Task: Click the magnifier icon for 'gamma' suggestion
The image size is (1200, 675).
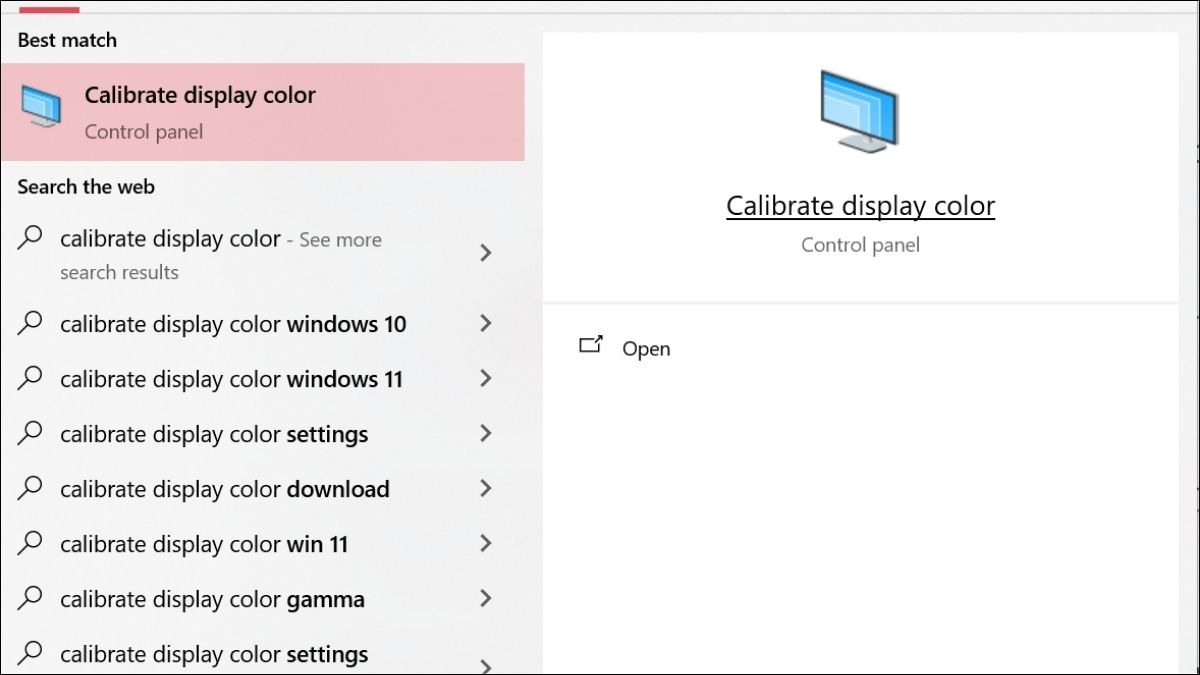Action: (x=31, y=599)
